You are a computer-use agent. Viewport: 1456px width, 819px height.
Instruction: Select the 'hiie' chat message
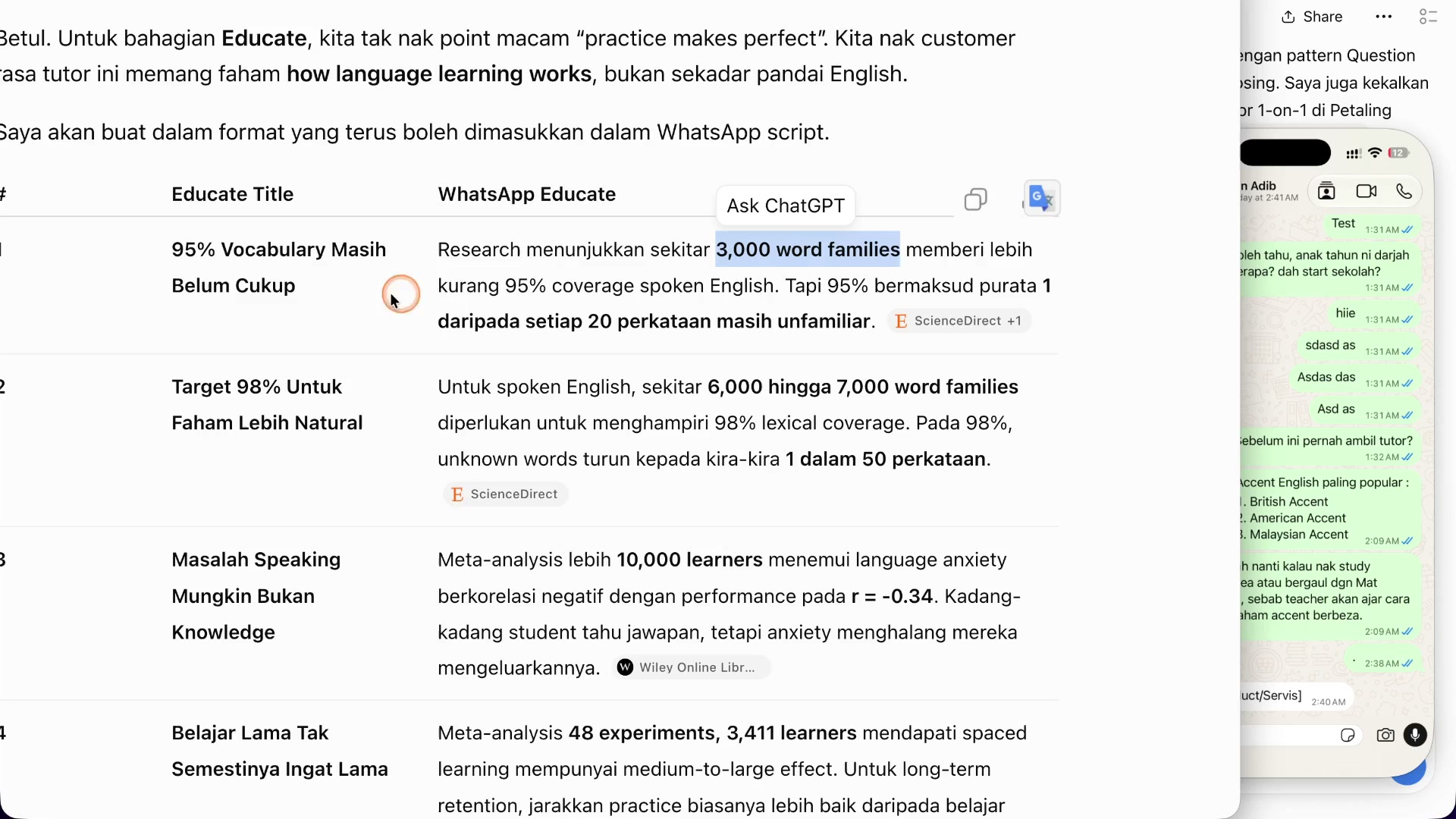click(1373, 315)
